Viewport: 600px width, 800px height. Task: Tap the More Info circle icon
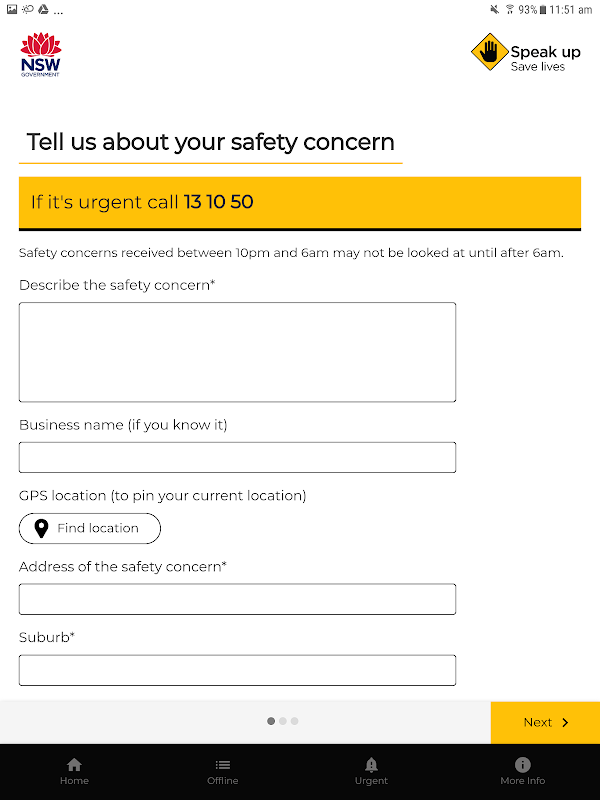522,765
